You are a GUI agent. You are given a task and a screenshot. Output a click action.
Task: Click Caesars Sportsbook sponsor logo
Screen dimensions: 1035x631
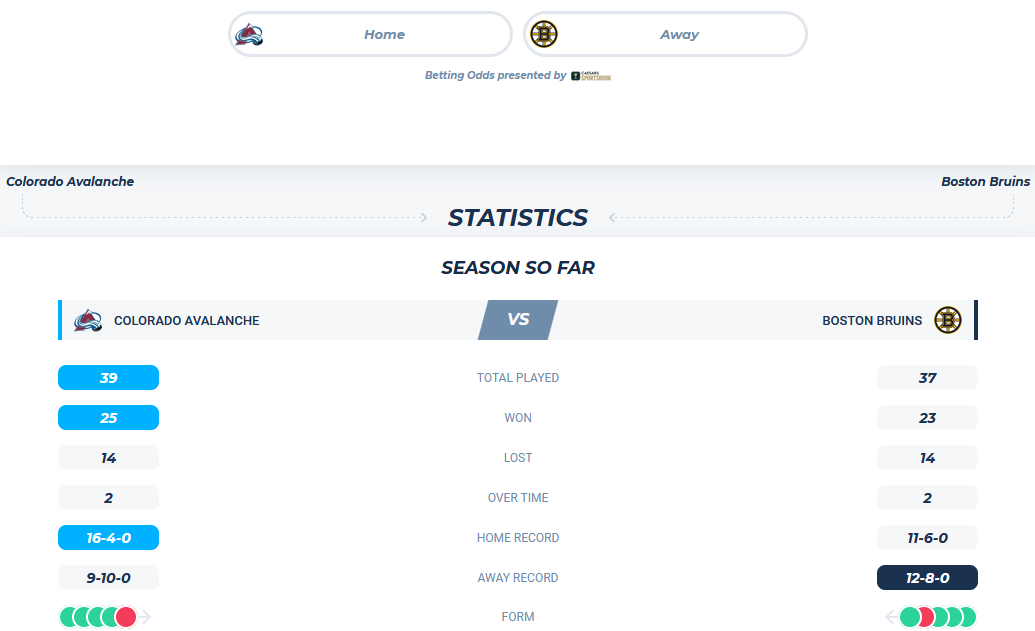(591, 76)
